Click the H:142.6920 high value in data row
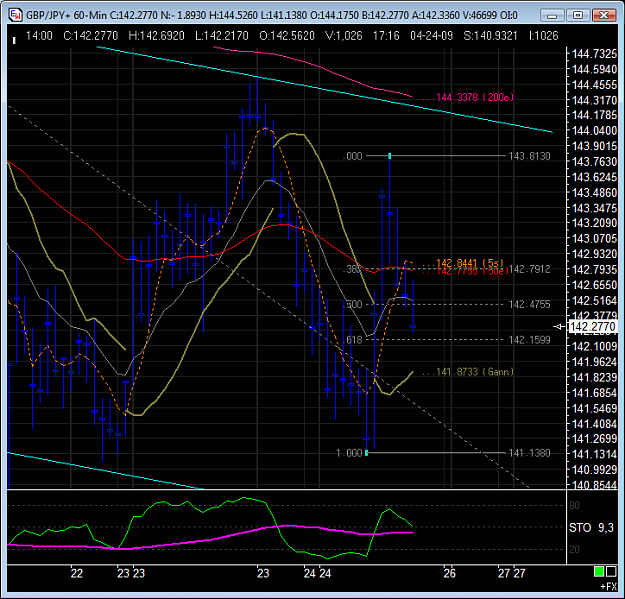 coord(157,36)
